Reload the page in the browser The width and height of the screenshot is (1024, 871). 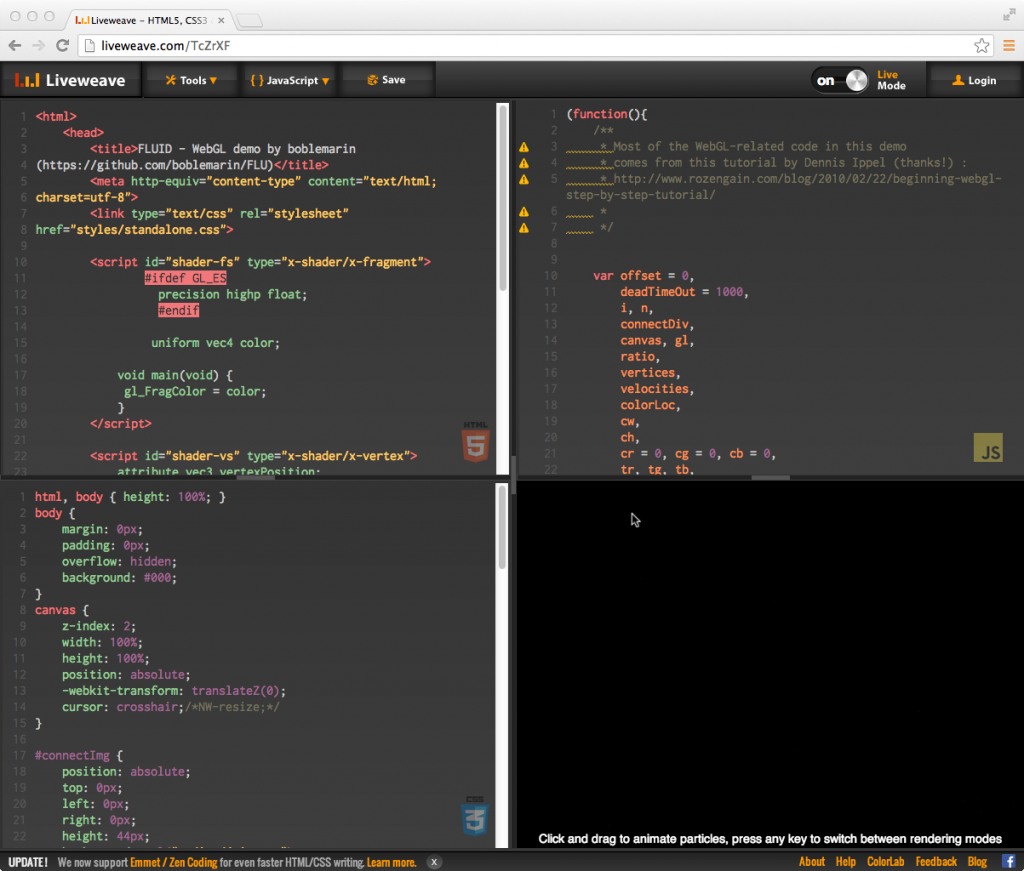click(x=62, y=46)
